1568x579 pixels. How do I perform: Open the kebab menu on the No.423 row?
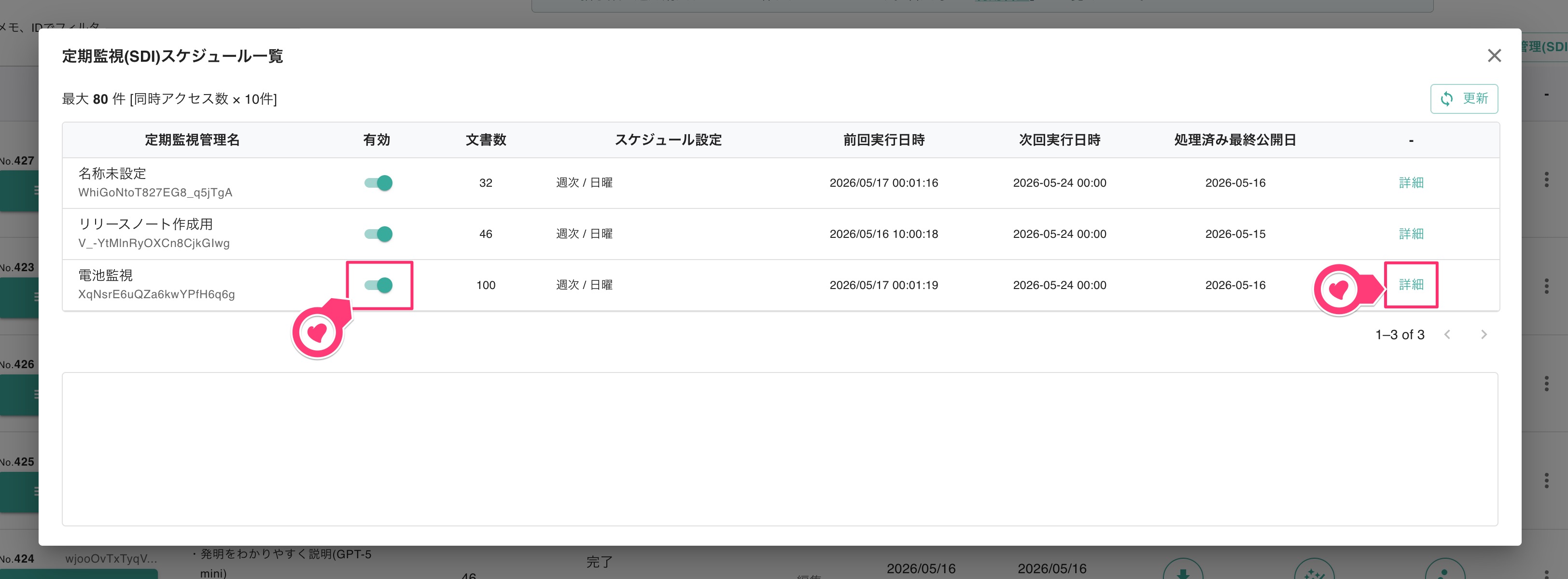(x=1546, y=287)
